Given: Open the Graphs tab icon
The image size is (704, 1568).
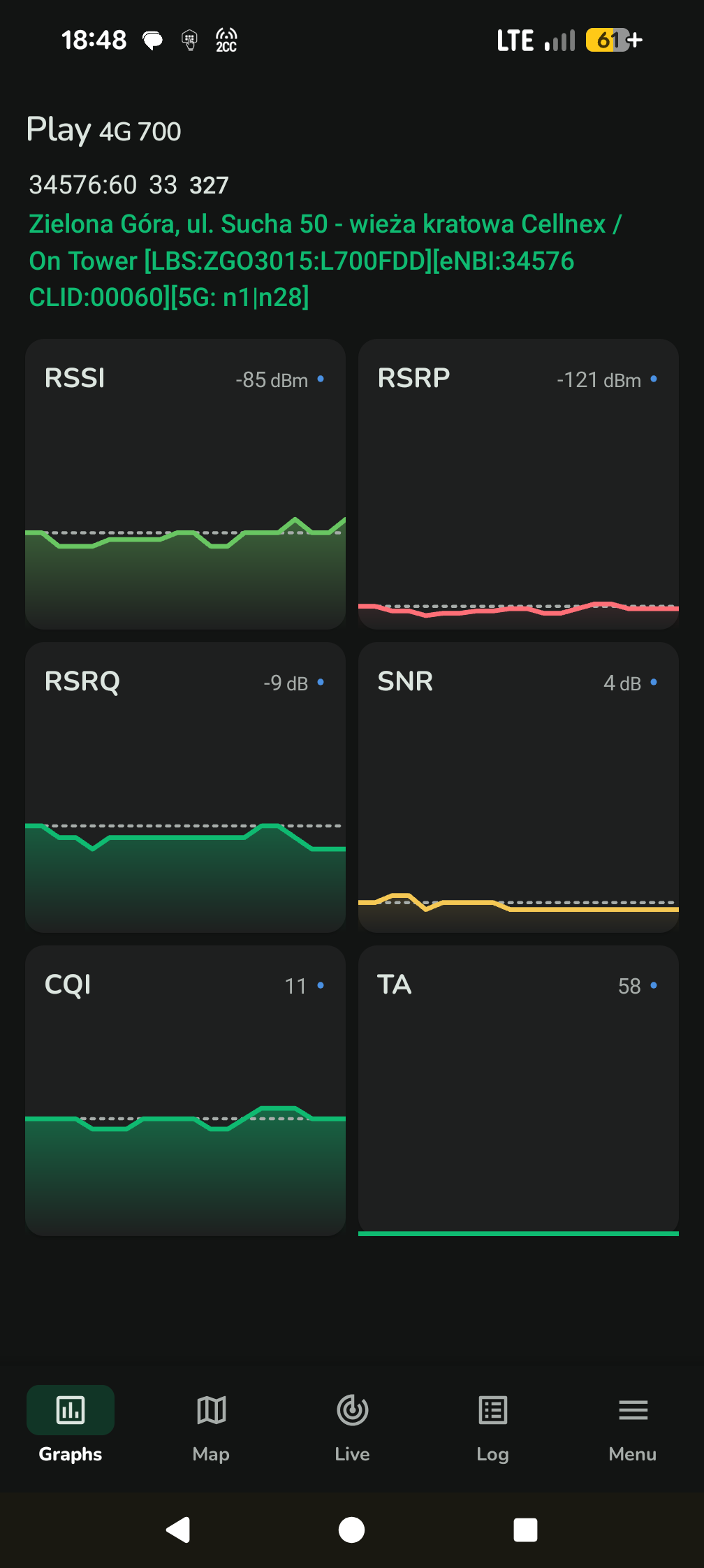Looking at the screenshot, I should (71, 1410).
